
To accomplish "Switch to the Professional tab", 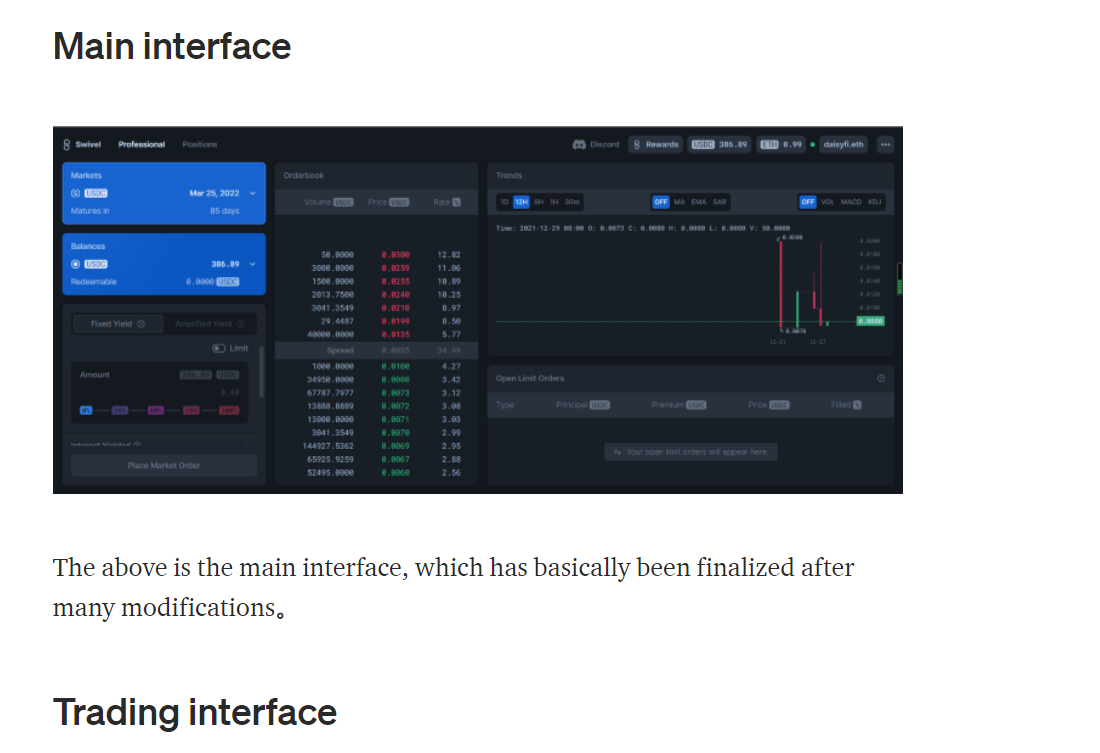I will (x=142, y=145).
